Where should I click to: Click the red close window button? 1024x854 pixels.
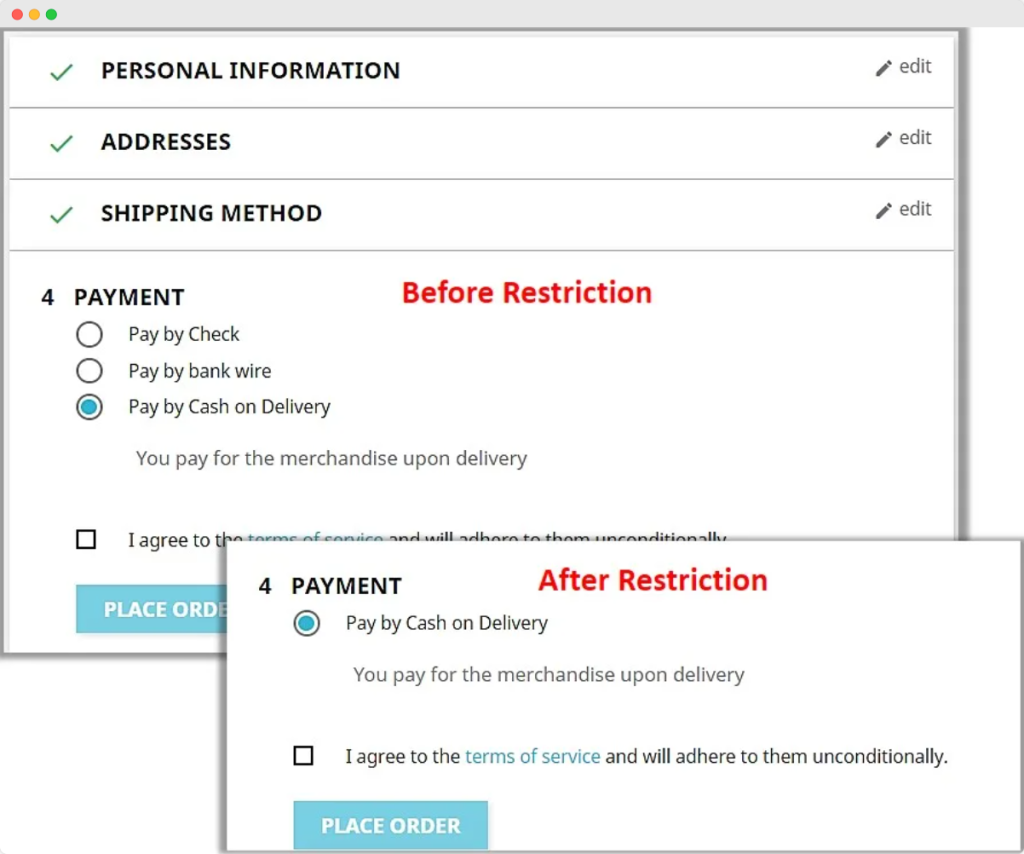pos(17,14)
